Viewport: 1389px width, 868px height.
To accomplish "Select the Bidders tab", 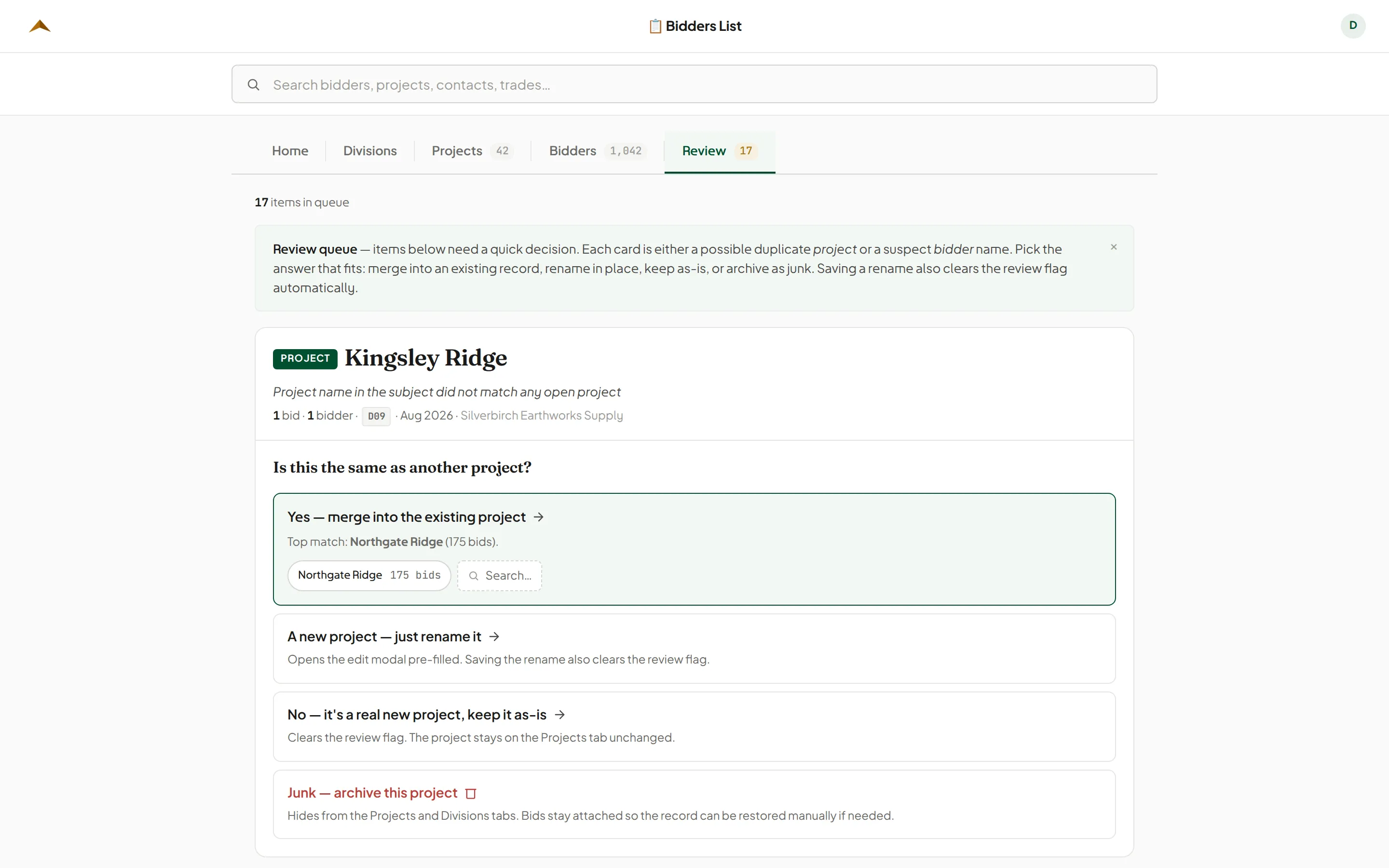I will [598, 151].
